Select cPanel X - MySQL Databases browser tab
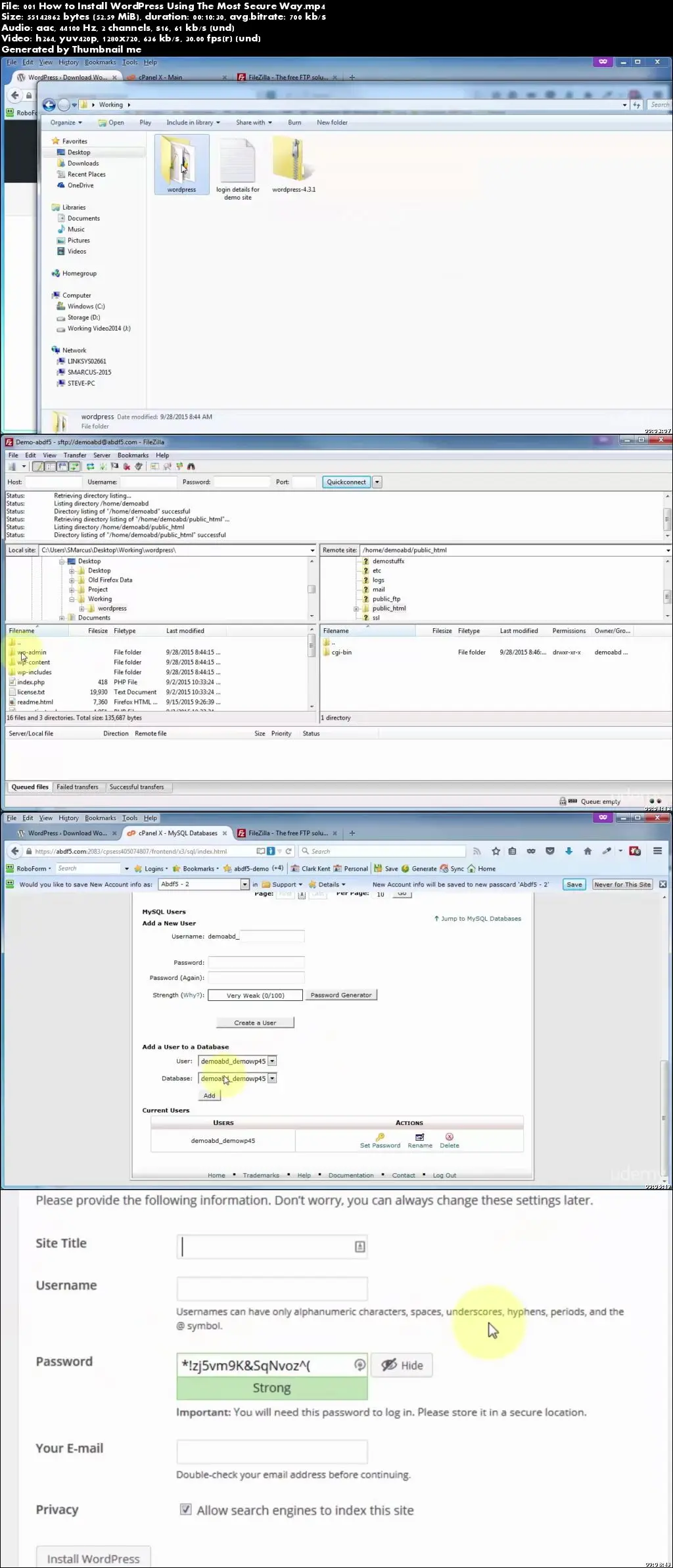The width and height of the screenshot is (673, 1568). coord(177,833)
